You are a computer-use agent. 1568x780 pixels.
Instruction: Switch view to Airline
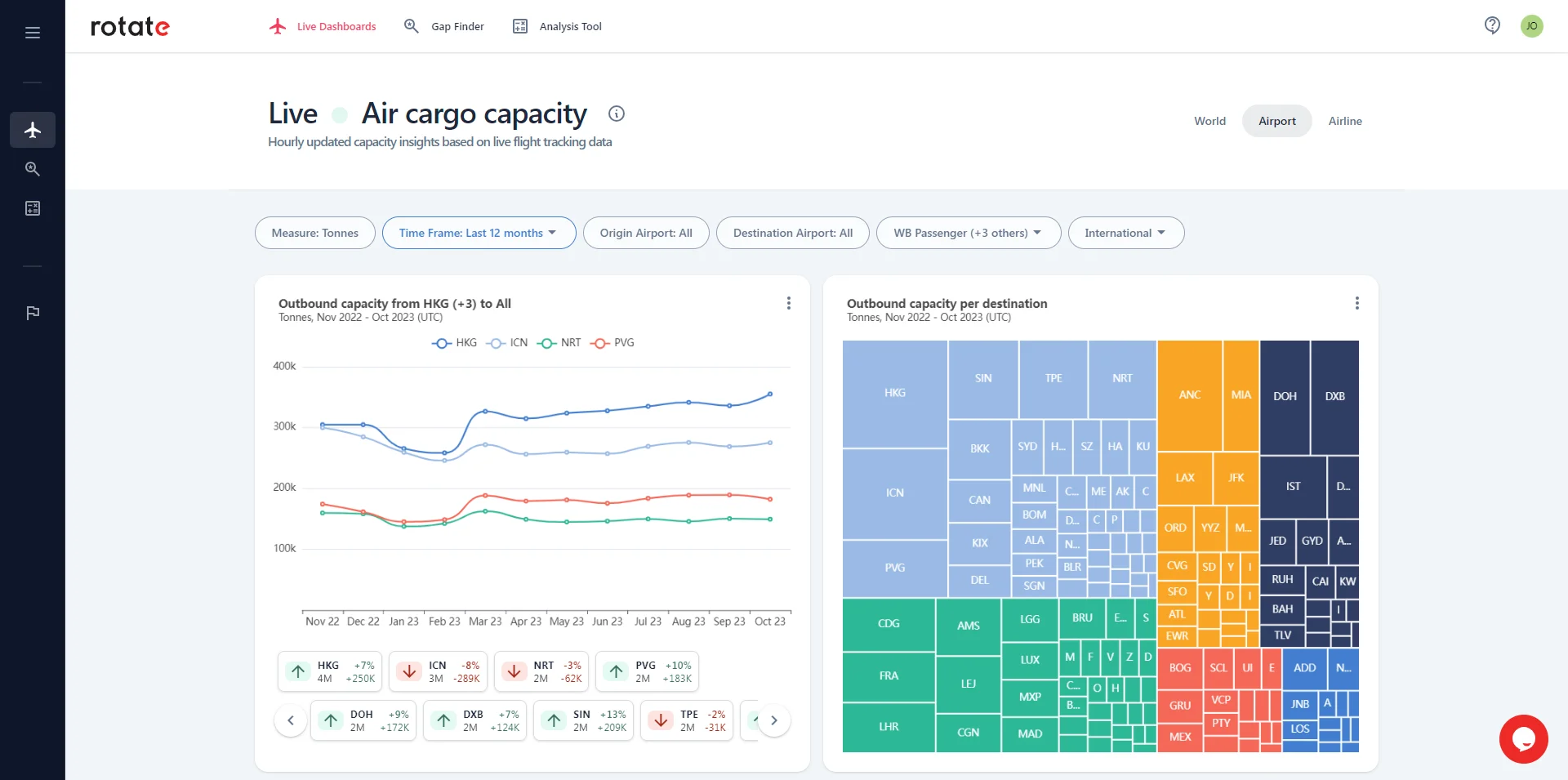(1345, 121)
